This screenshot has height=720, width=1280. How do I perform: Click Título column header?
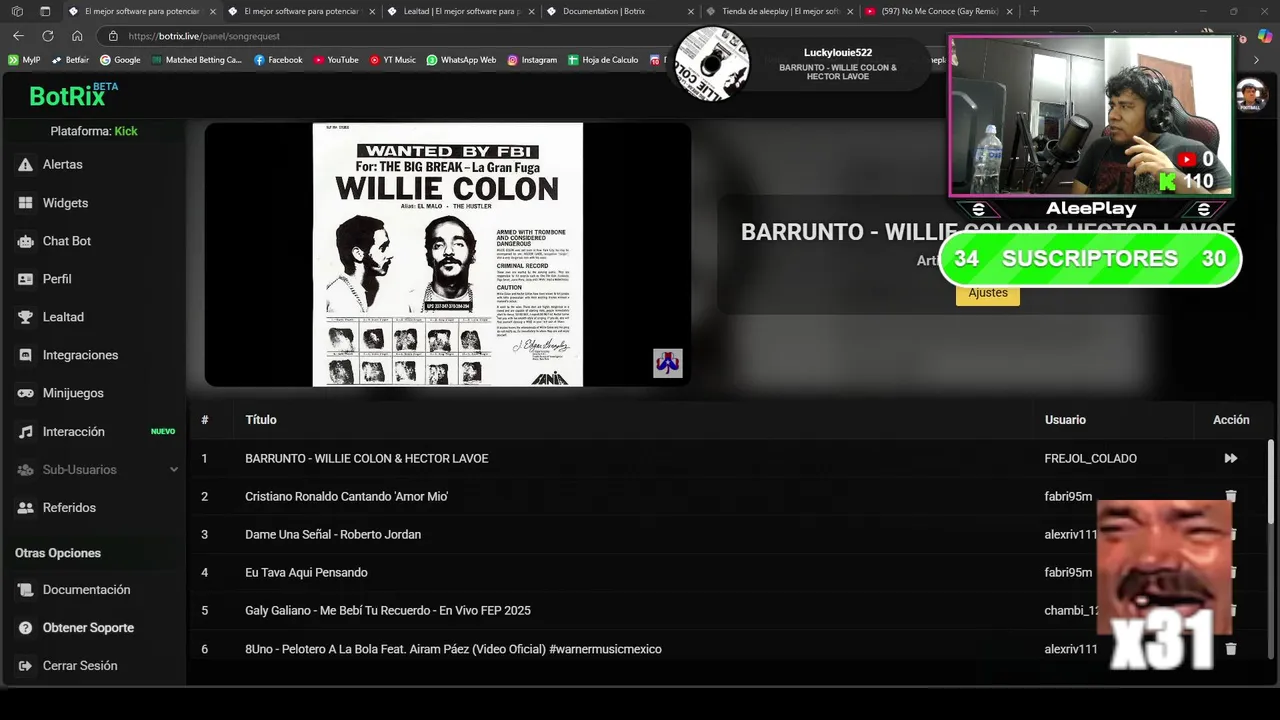261,420
